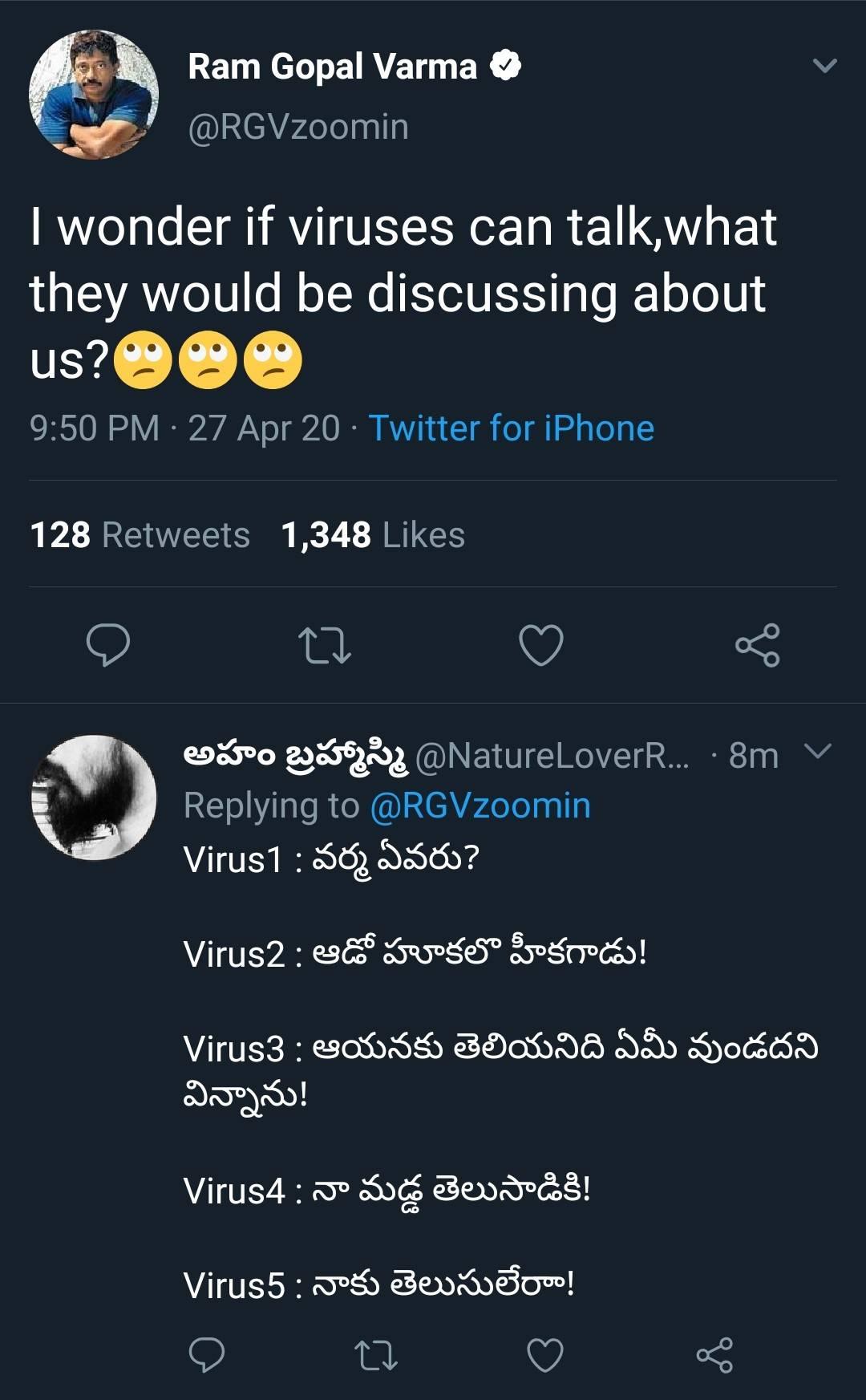This screenshot has height=1400, width=866.
Task: Retweet the main viruses tweet
Action: coord(325,646)
